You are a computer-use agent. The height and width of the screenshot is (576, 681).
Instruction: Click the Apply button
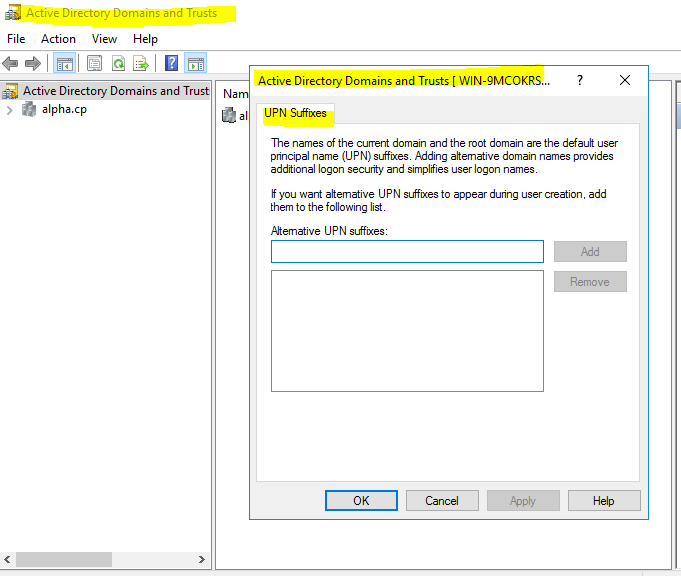pos(523,501)
